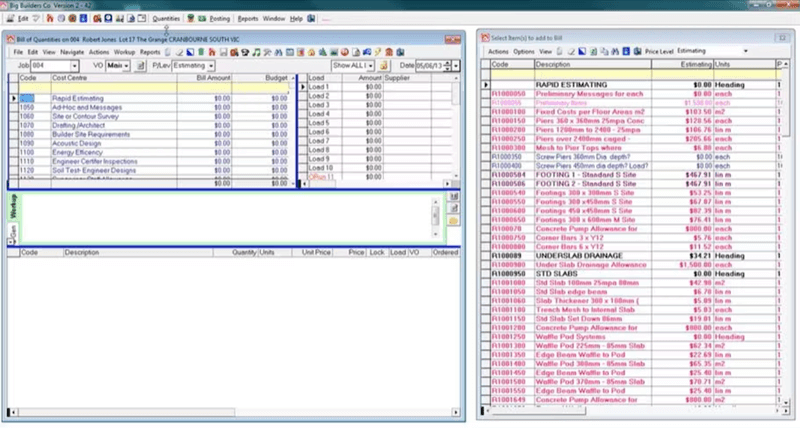
Task: Select the vertical Workup tab
Action: point(13,206)
